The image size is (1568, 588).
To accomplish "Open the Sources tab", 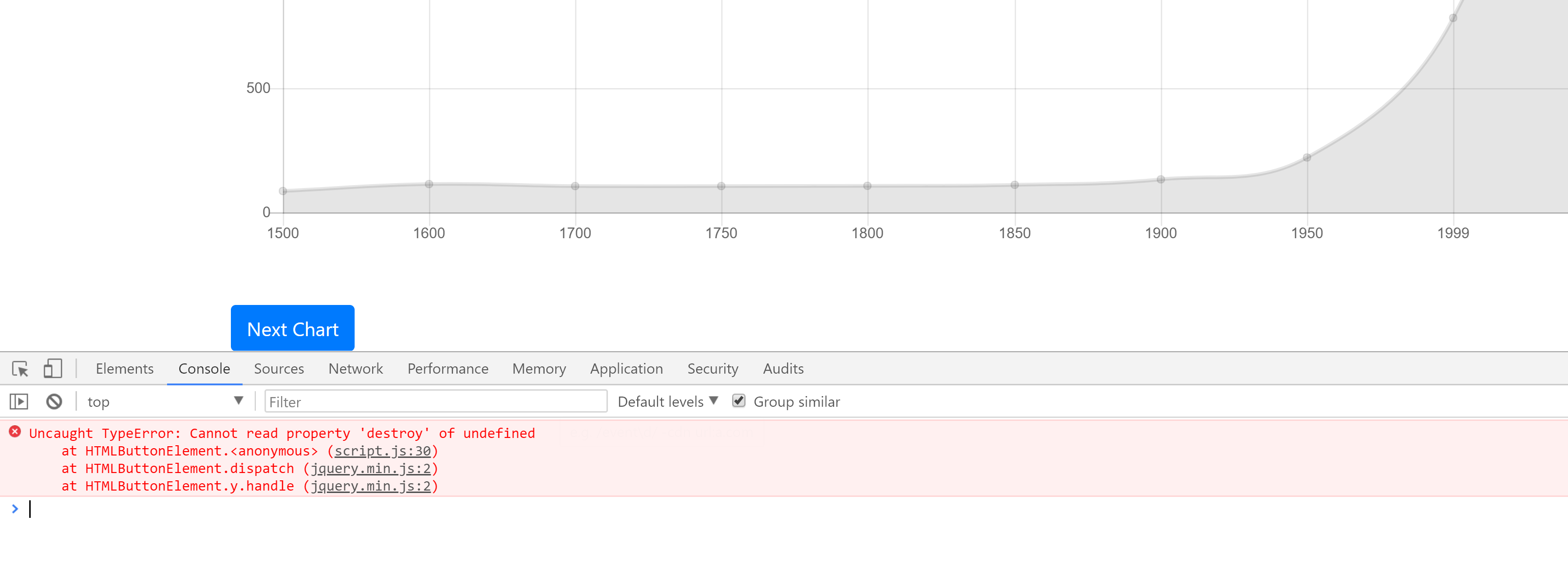I will (279, 369).
